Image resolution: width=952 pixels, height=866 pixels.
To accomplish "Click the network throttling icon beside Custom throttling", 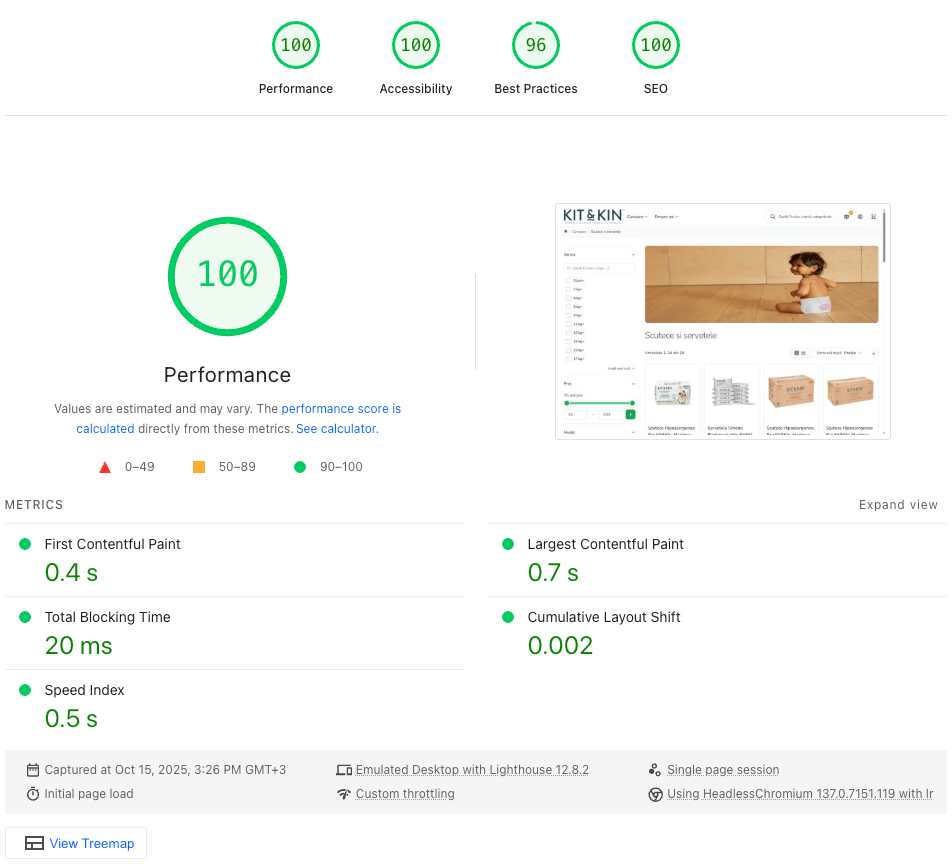I will tap(344, 793).
